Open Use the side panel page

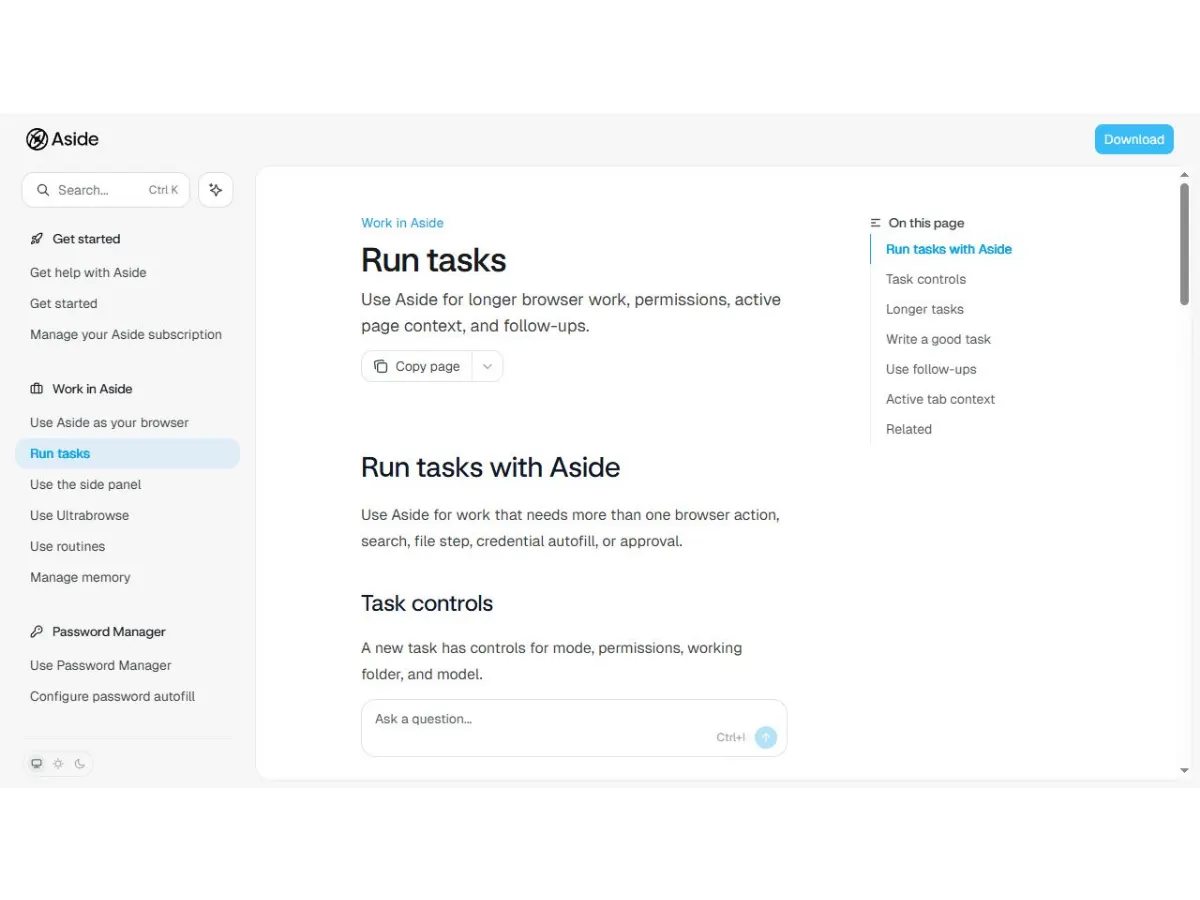coord(86,484)
